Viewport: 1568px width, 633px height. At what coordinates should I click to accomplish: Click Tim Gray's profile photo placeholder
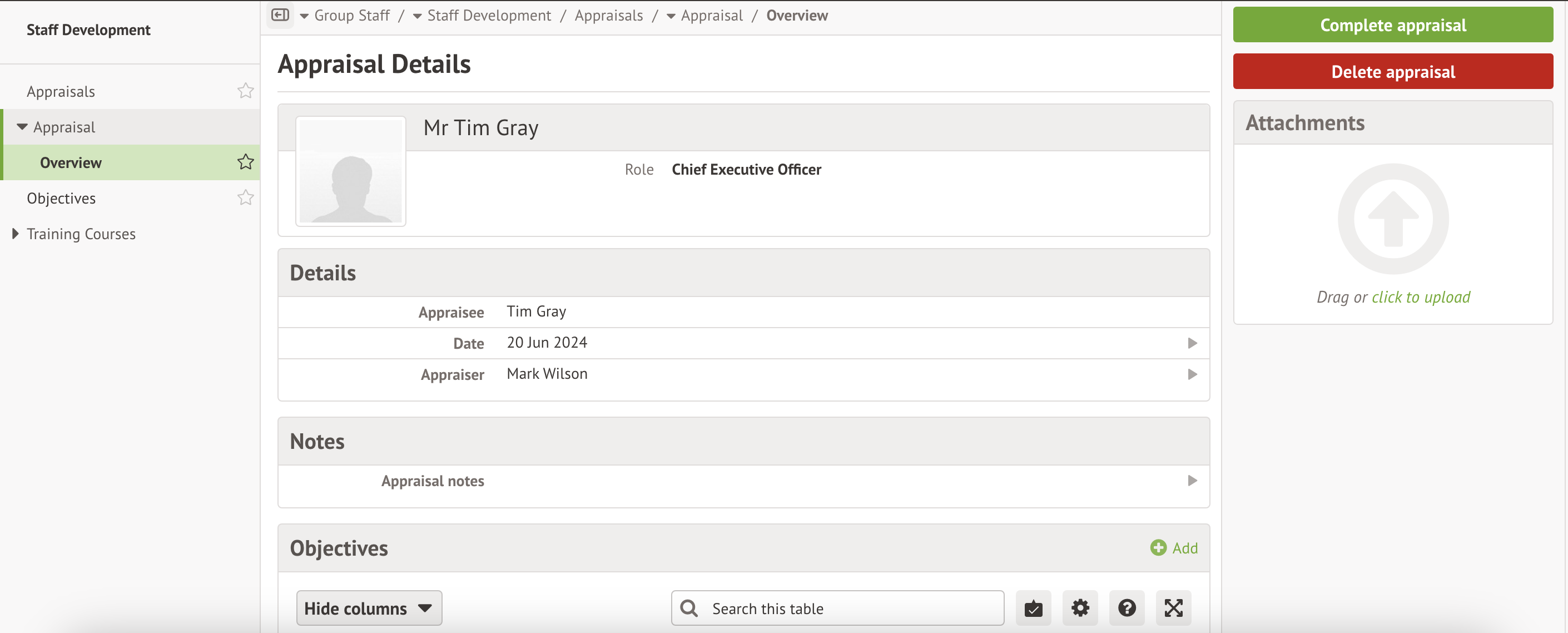click(x=351, y=171)
